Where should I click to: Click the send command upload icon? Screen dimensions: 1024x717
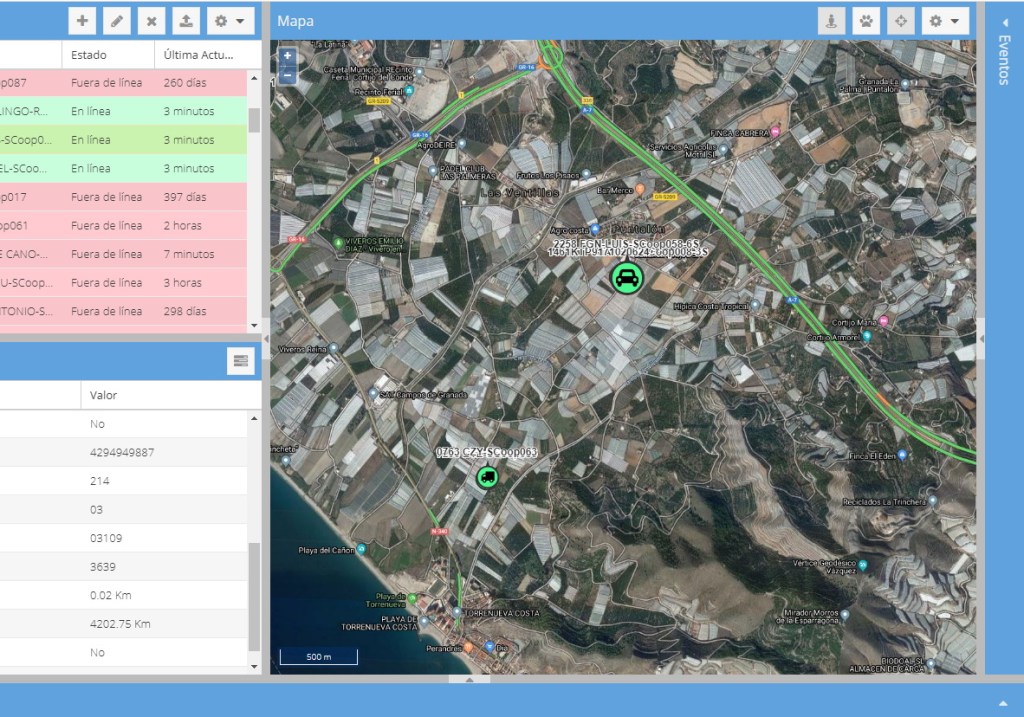tap(185, 20)
